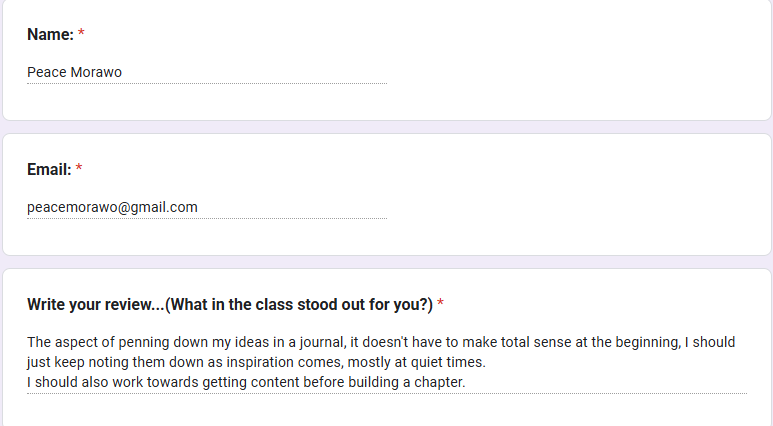Image resolution: width=773 pixels, height=426 pixels.
Task: Click the Email field with peacemorawo@gmail.com
Action: [x=207, y=207]
